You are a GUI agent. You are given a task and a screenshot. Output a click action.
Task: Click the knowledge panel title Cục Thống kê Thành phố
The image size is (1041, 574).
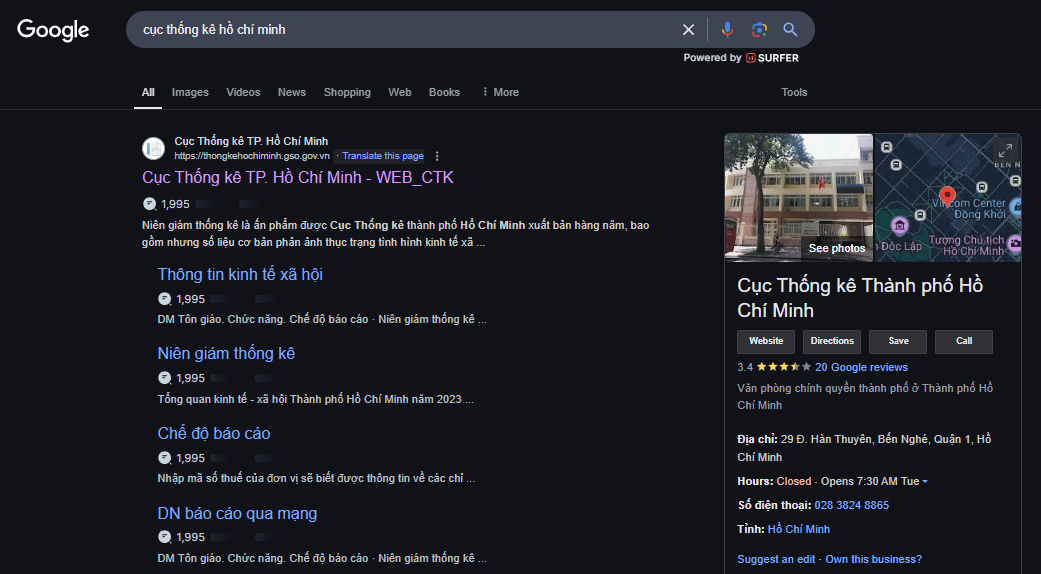(x=860, y=297)
